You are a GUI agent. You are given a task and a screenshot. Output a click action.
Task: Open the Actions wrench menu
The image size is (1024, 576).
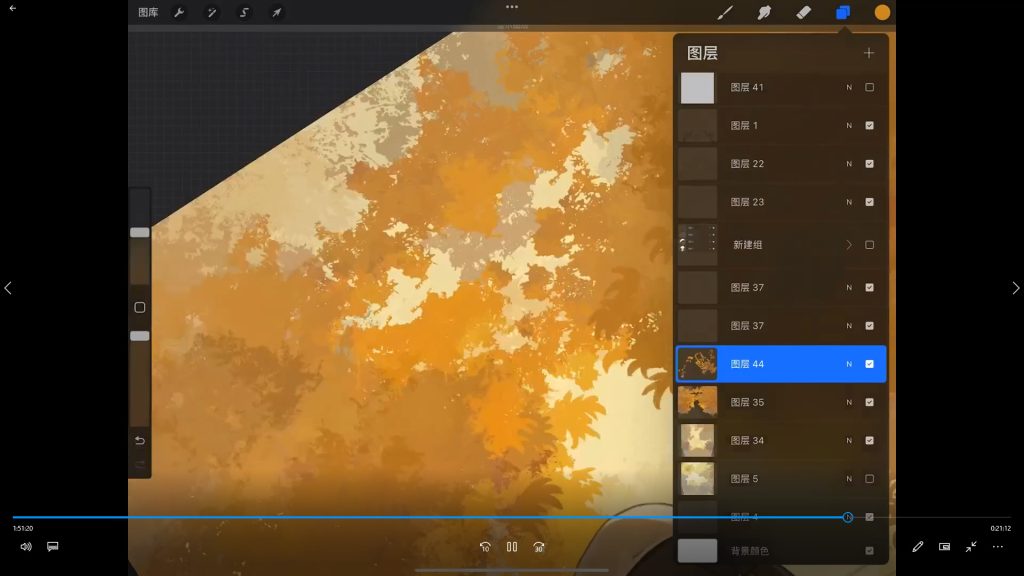click(179, 13)
